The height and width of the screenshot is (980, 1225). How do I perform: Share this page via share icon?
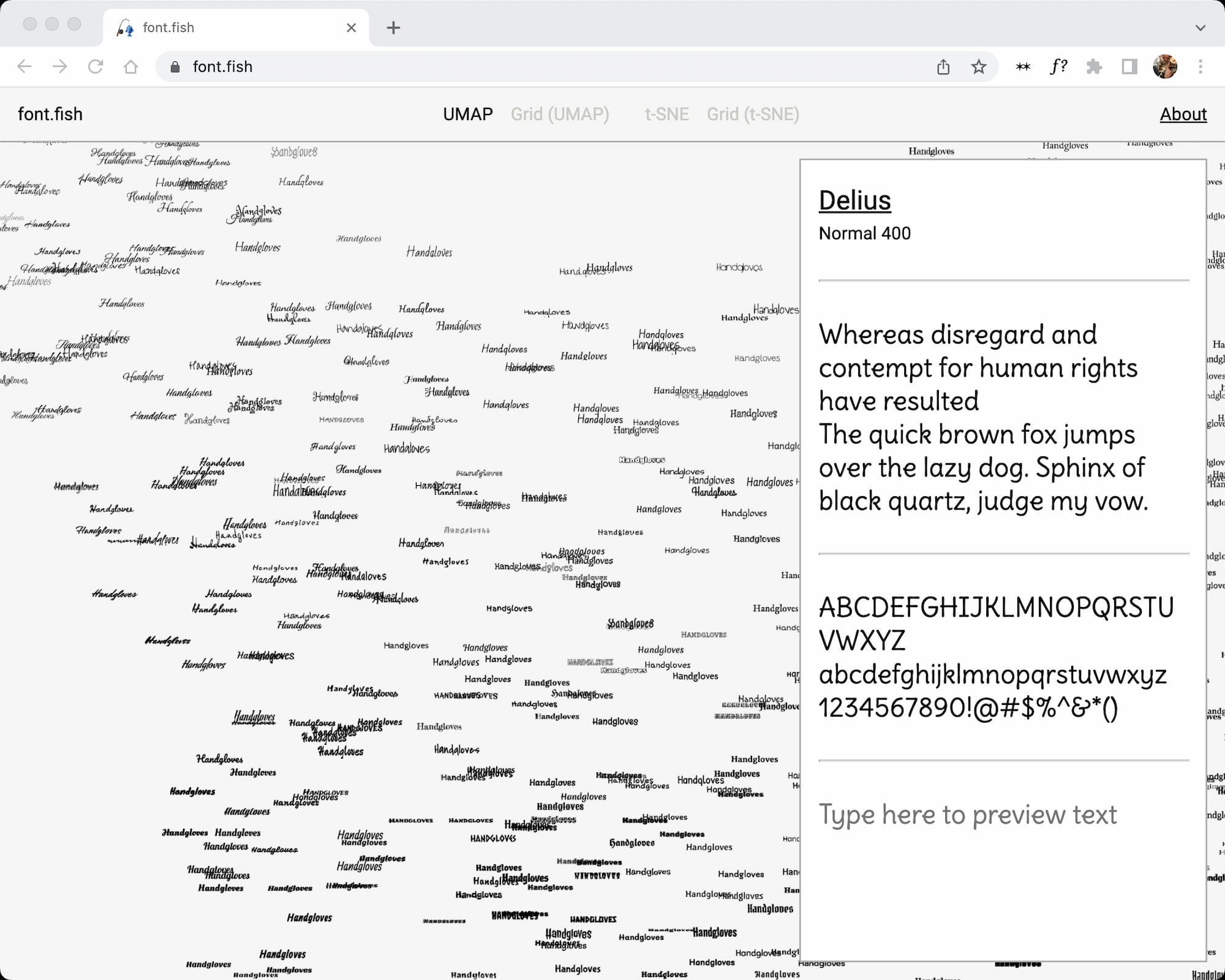tap(943, 66)
